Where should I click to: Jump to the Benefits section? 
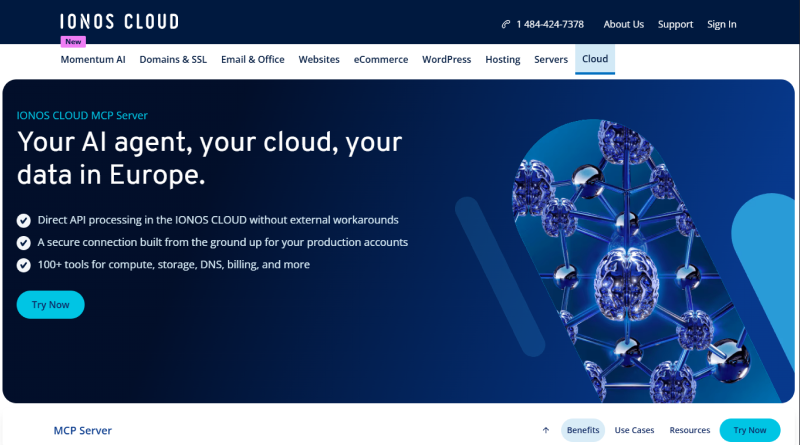[583, 430]
